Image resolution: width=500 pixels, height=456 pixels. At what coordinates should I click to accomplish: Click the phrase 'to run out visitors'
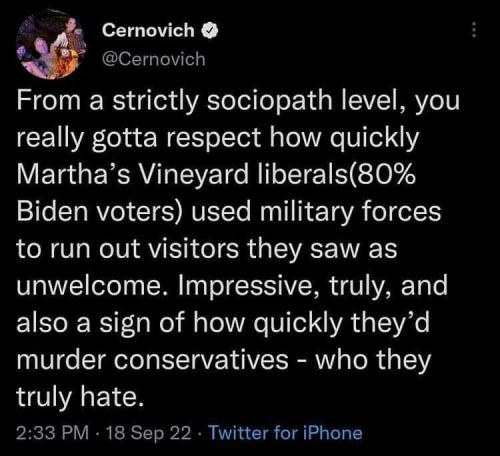[128, 249]
